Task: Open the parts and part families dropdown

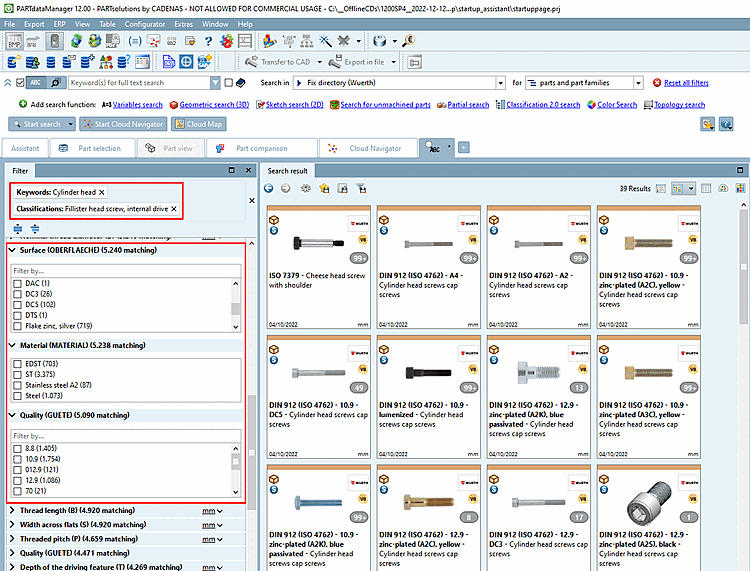Action: [636, 83]
